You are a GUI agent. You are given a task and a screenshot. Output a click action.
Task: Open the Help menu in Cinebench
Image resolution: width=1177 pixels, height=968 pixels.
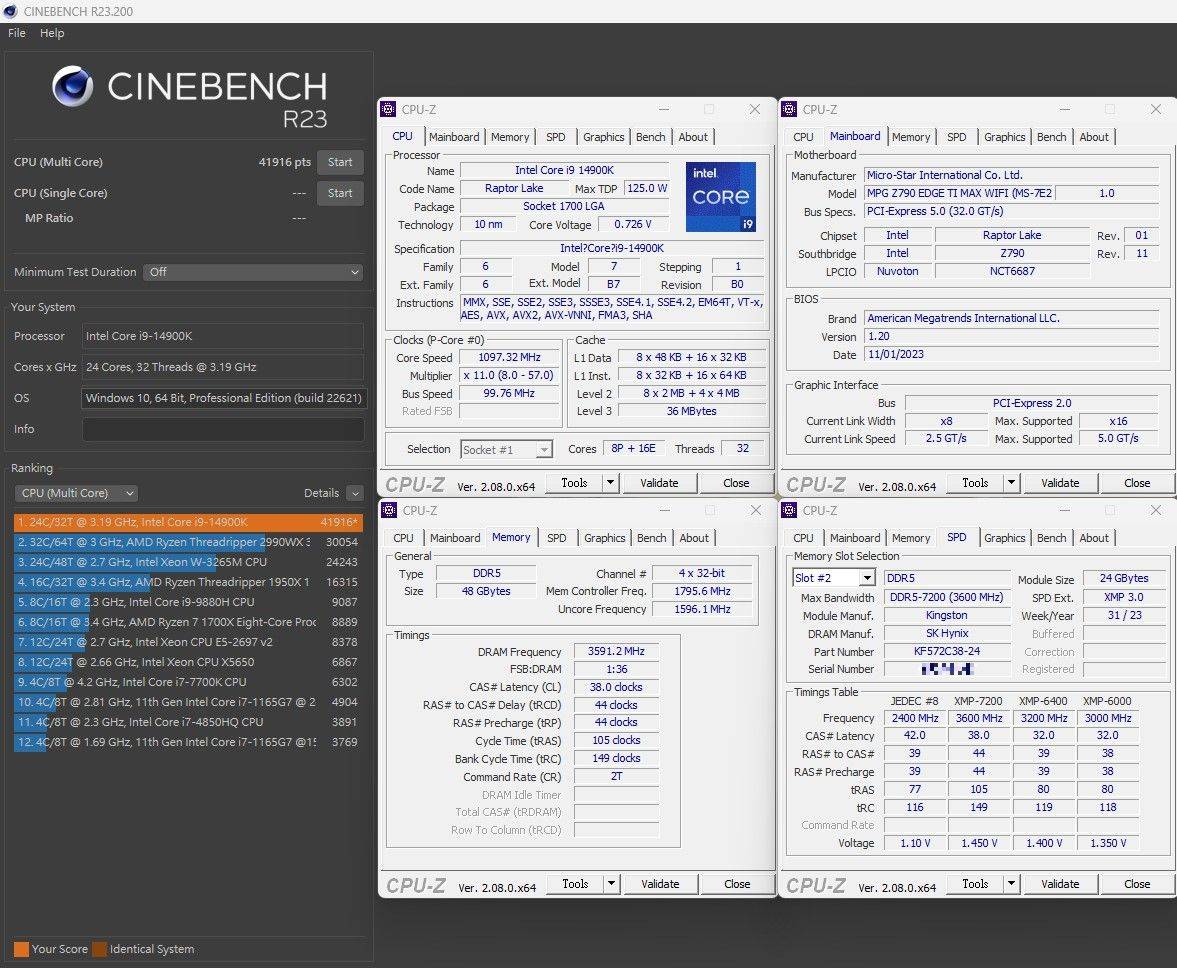point(52,33)
